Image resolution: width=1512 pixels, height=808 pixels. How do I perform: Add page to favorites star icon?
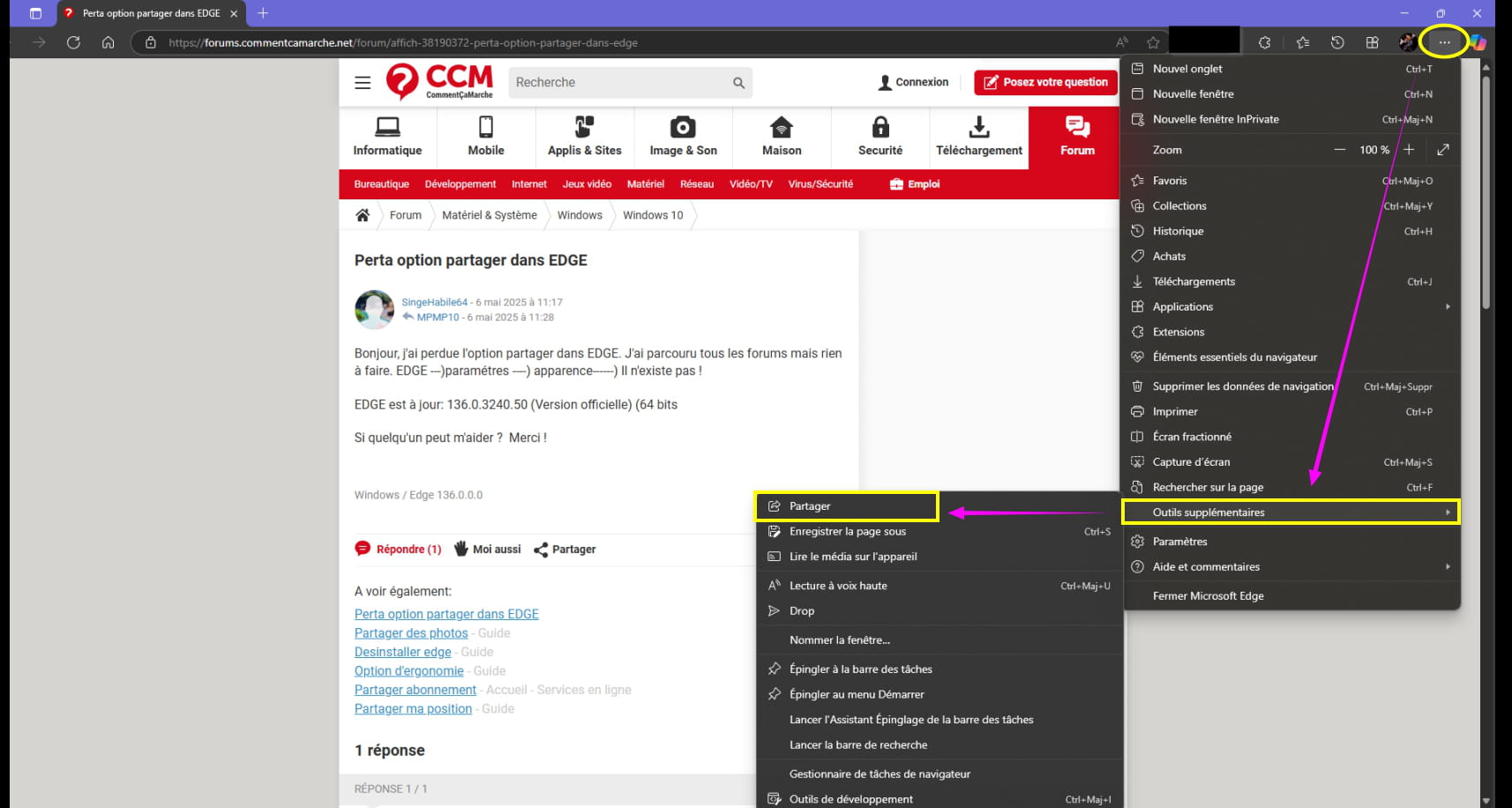(1153, 42)
